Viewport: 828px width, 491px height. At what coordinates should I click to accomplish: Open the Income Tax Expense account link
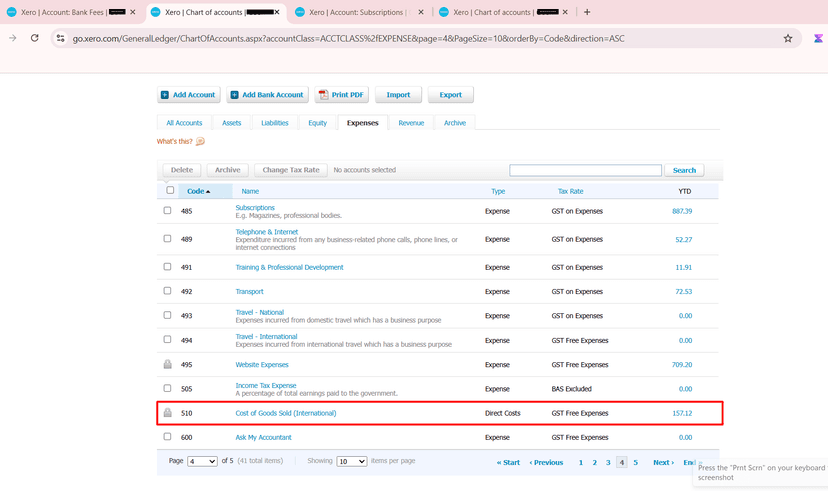(266, 385)
